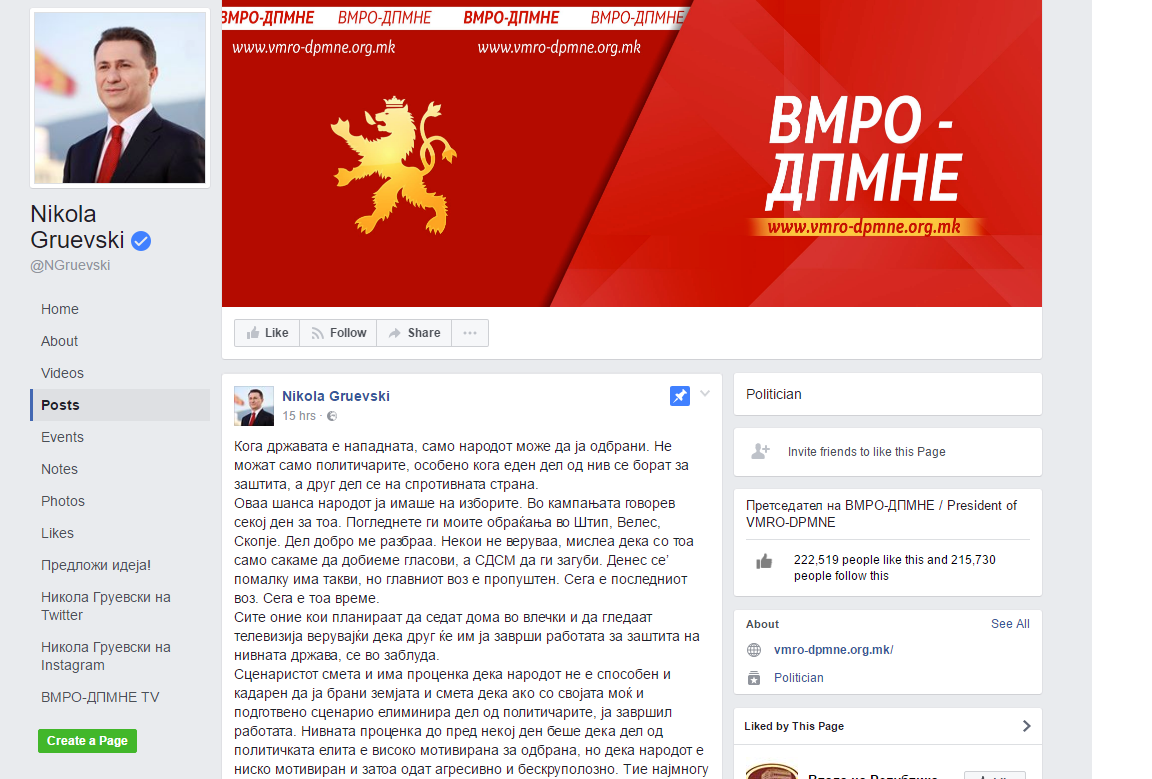Go to the About sidebar item
This screenshot has height=779, width=1152.
pyautogui.click(x=60, y=341)
